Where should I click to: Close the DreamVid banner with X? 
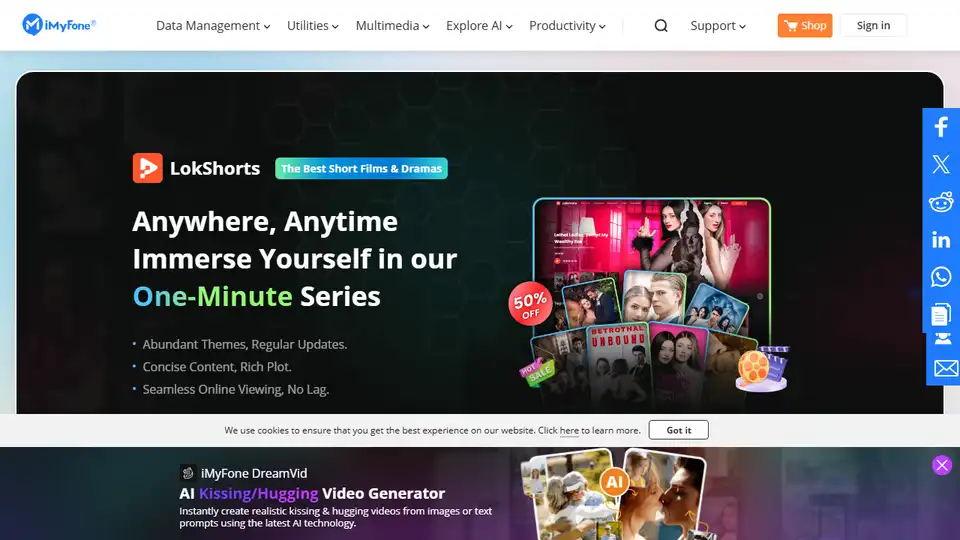942,465
